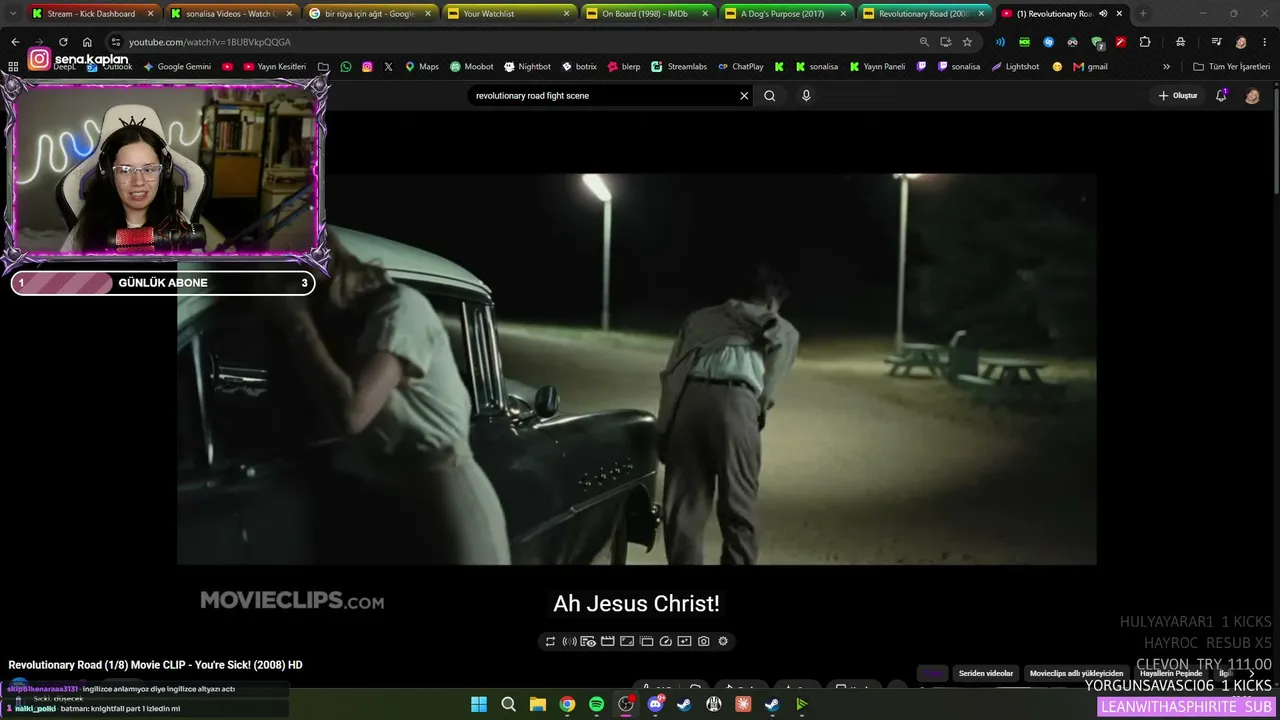Open the blerp bookmark

[623, 67]
